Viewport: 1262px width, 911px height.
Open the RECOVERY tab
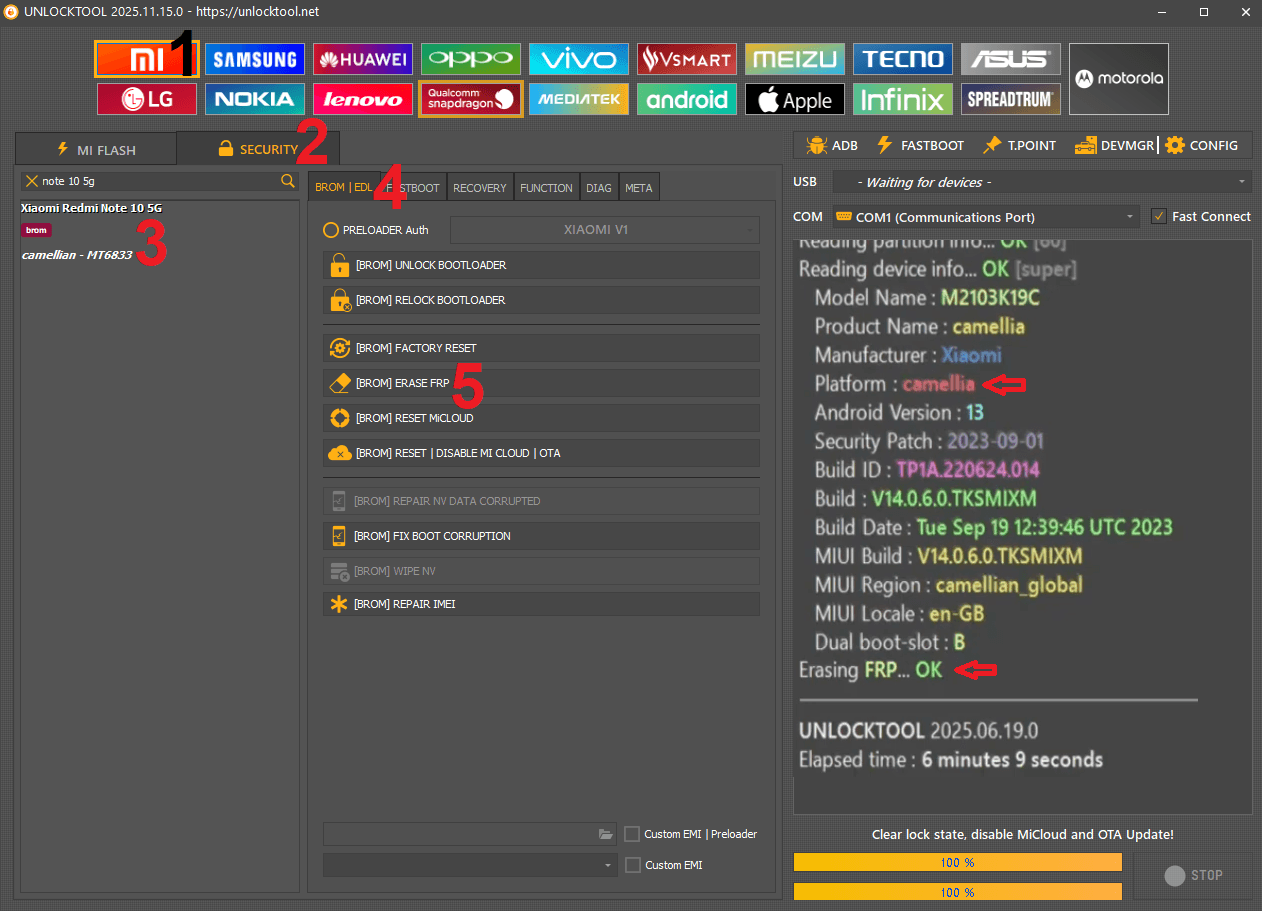tap(480, 188)
